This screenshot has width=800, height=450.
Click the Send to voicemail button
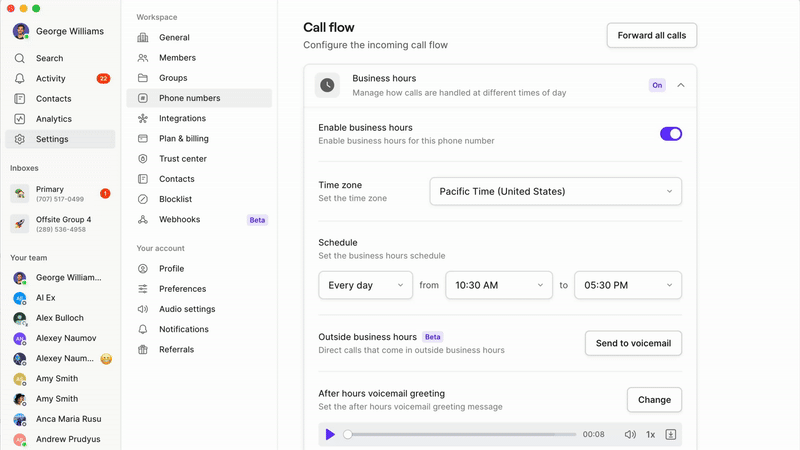pyautogui.click(x=633, y=343)
